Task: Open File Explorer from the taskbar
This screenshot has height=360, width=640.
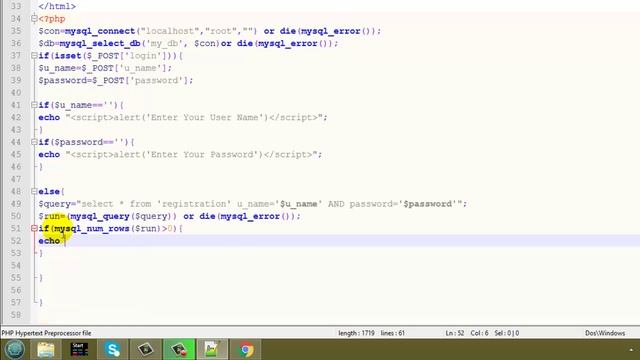Action: click(x=46, y=350)
